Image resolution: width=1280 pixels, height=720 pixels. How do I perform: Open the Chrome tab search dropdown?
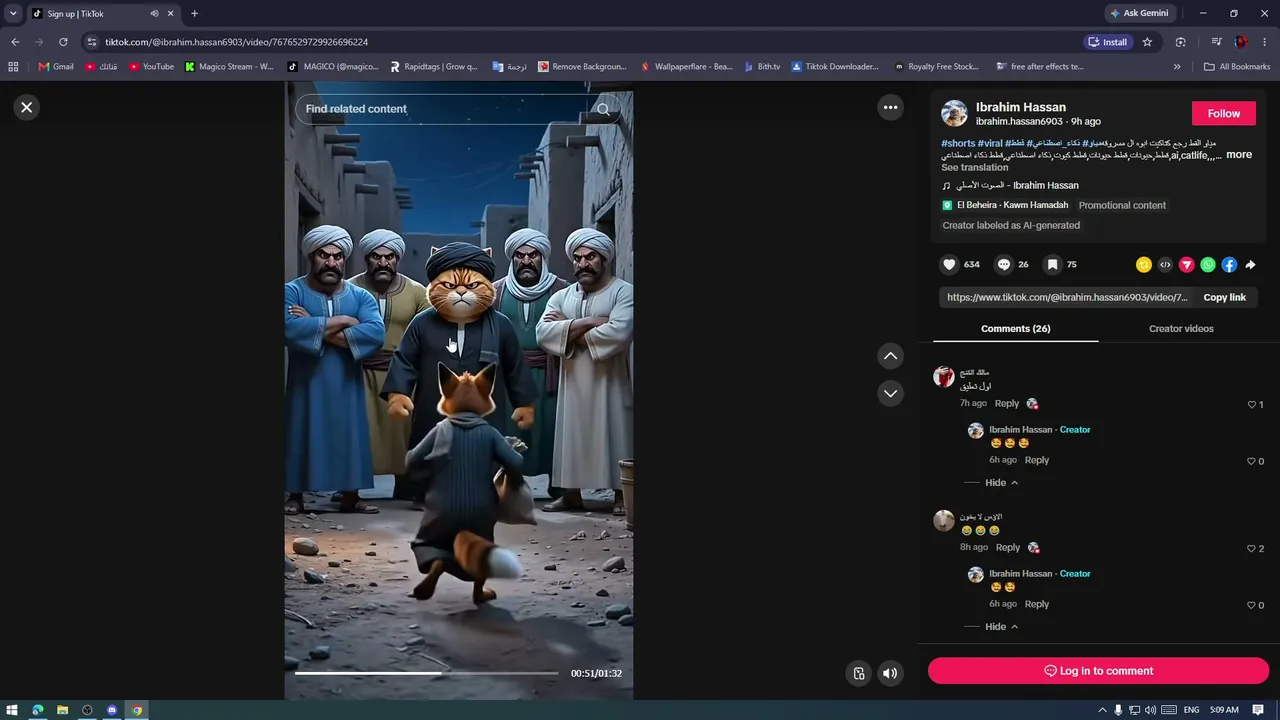pyautogui.click(x=13, y=13)
